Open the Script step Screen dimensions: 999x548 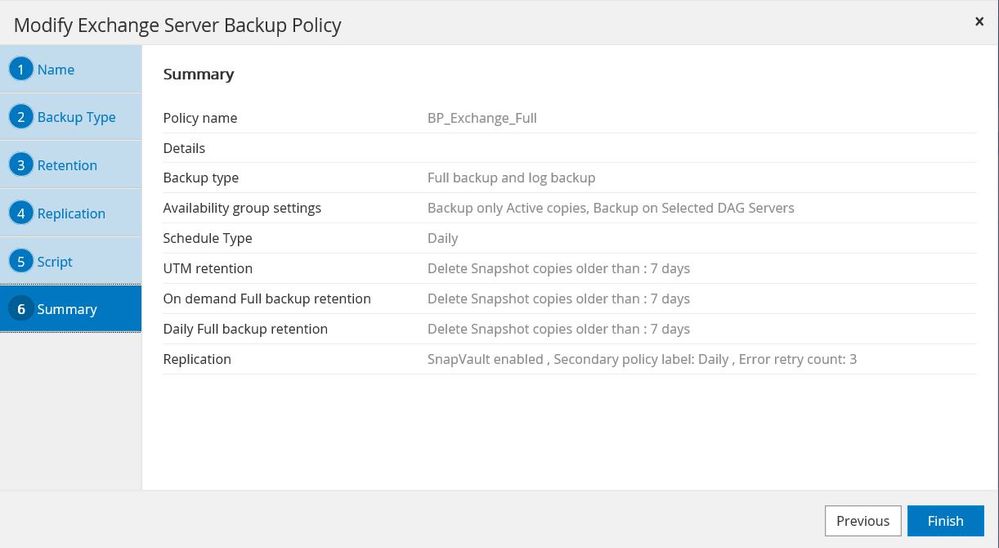pos(55,261)
